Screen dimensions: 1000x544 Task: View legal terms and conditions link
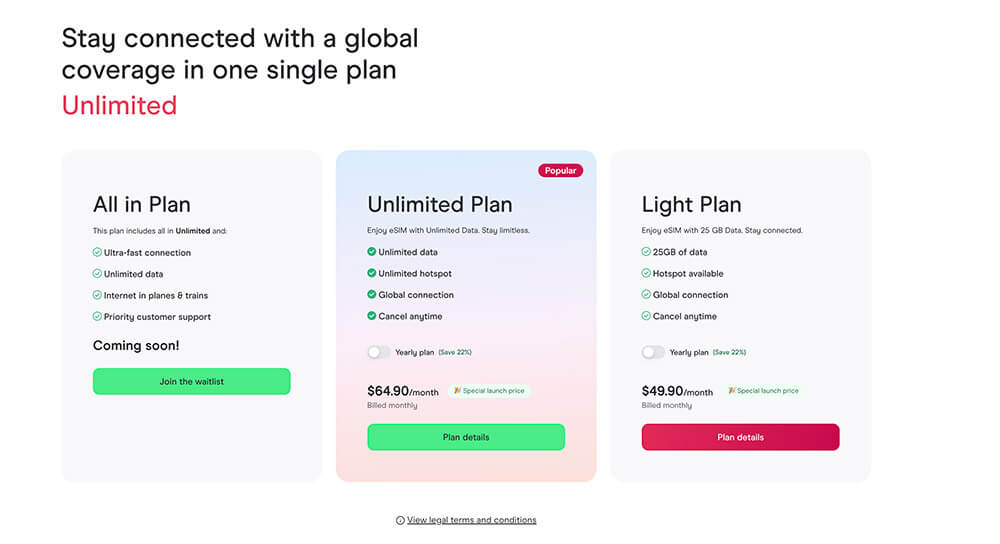click(471, 520)
